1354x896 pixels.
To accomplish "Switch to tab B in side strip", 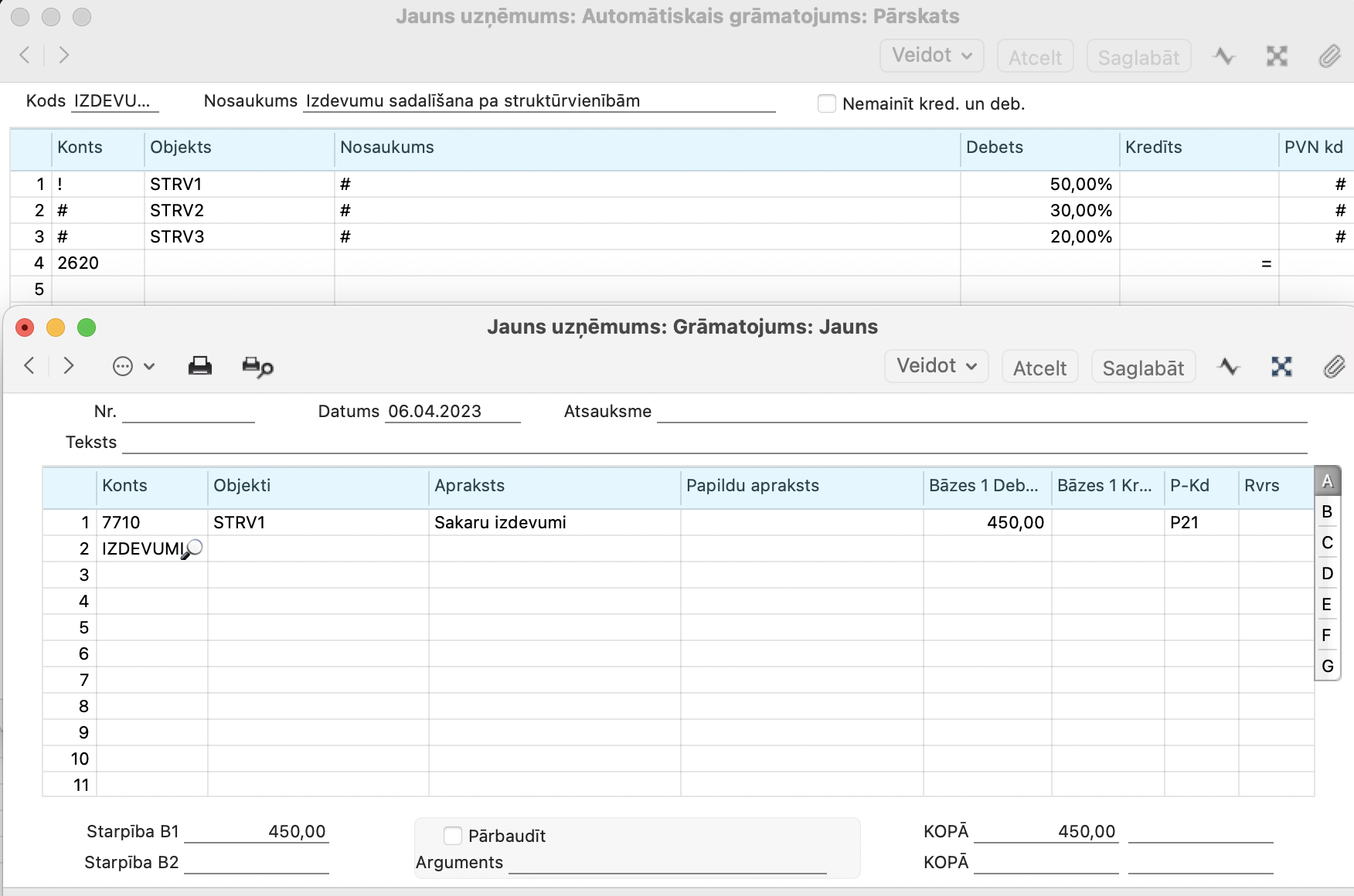I will click(x=1327, y=512).
